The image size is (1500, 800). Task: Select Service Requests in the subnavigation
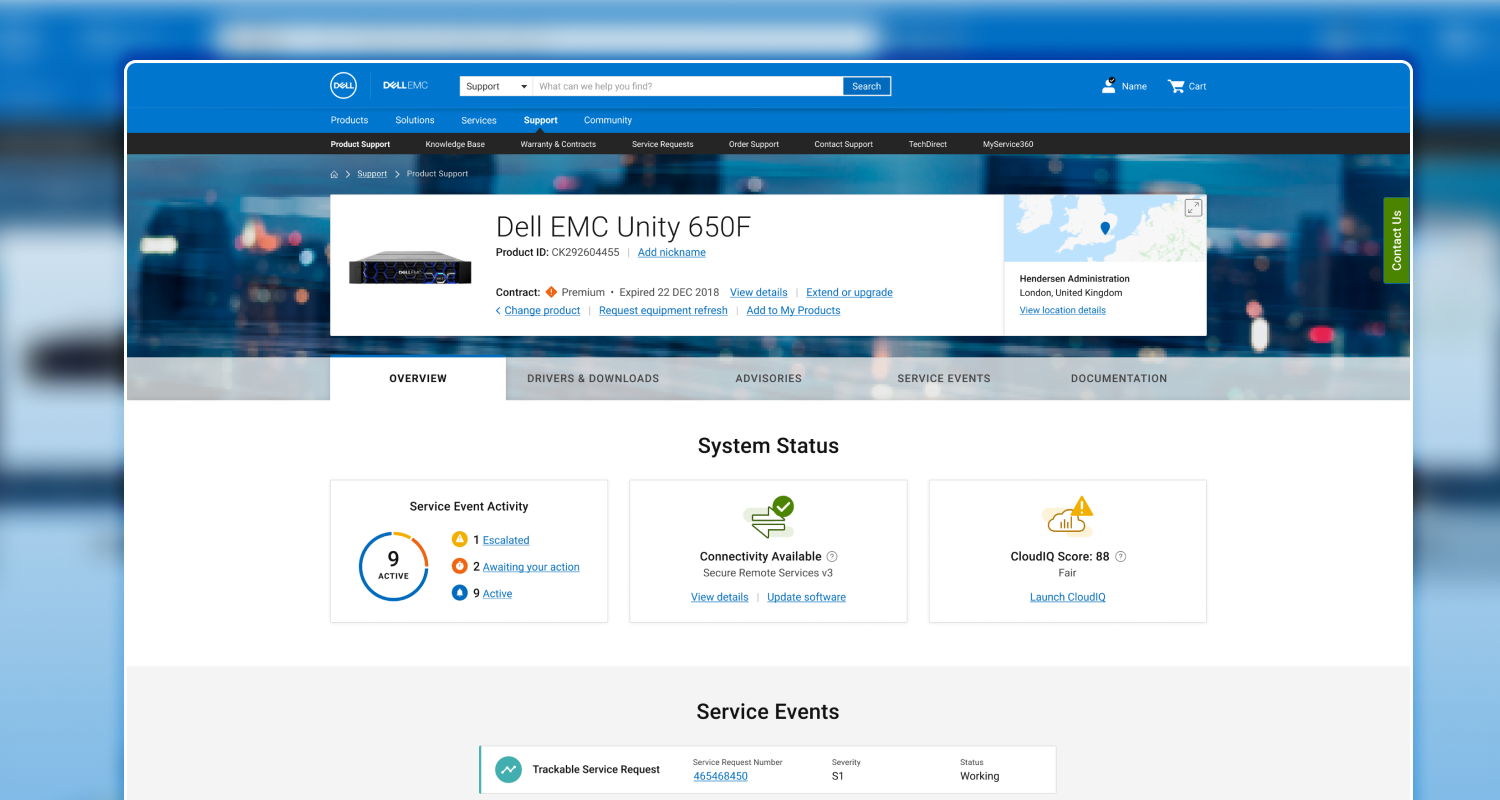pos(663,144)
